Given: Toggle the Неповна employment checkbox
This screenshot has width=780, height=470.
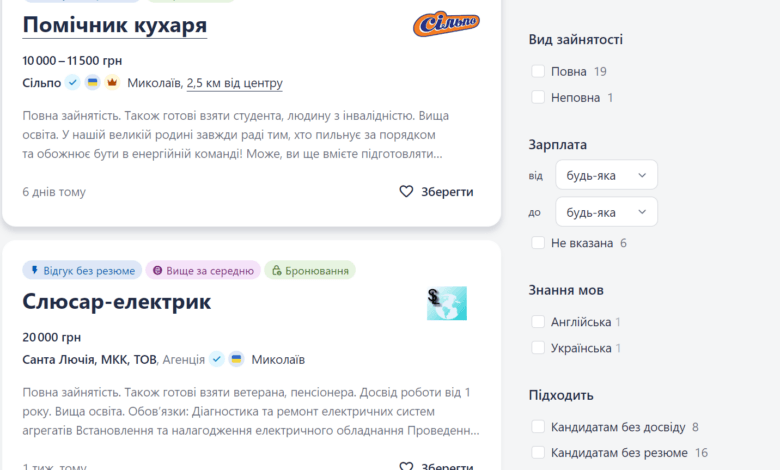Looking at the screenshot, I should coord(538,97).
